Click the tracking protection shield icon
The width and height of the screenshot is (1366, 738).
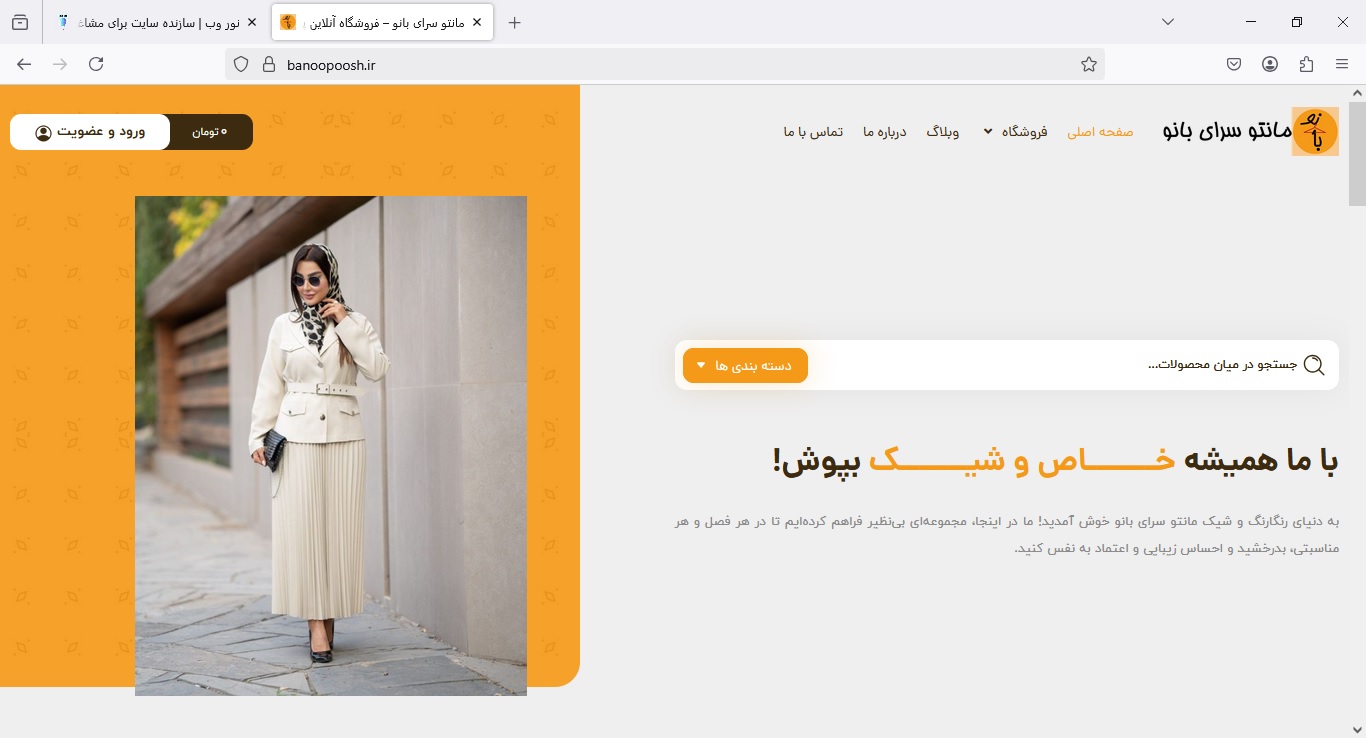tap(241, 64)
